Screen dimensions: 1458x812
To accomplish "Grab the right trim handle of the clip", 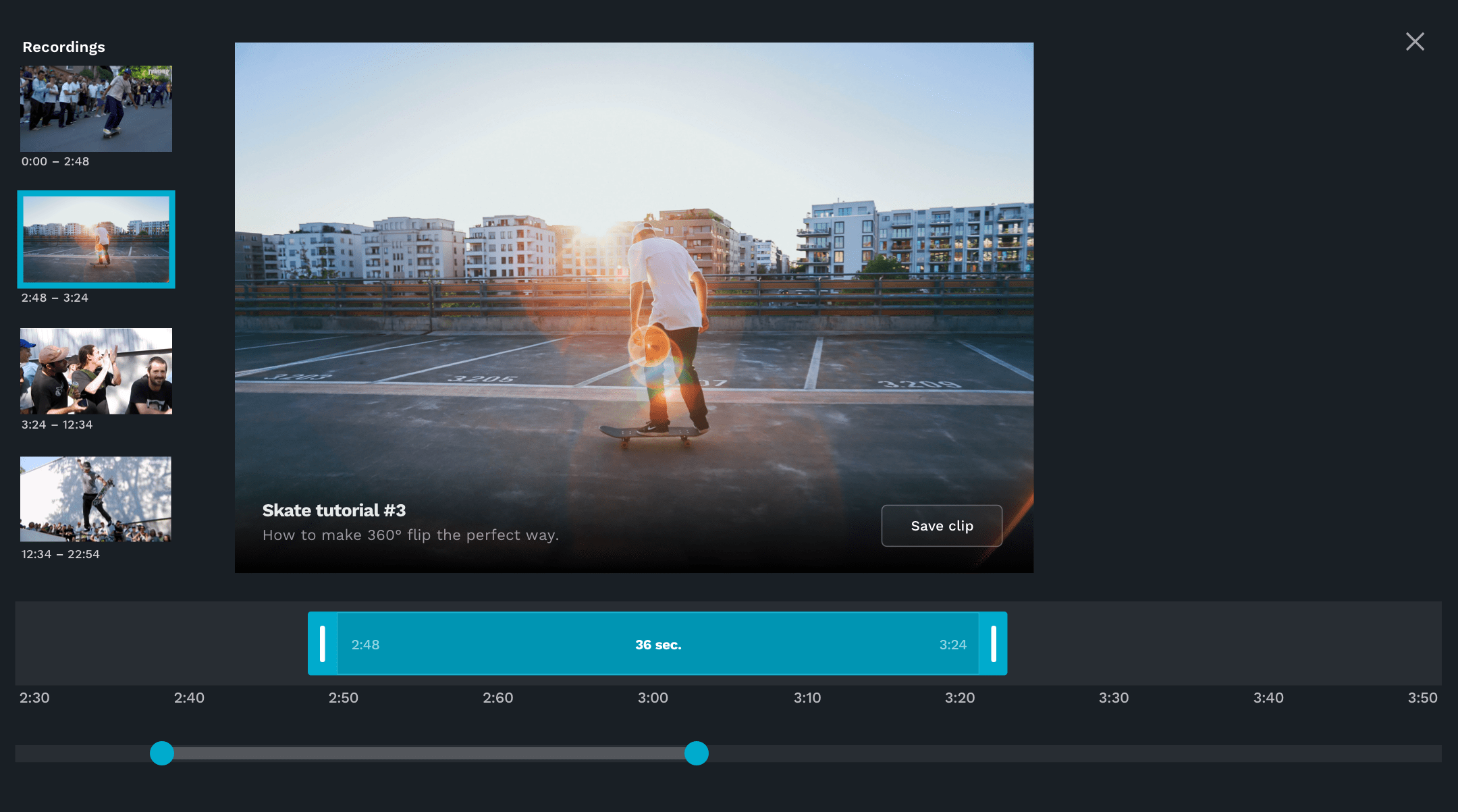I will click(993, 644).
